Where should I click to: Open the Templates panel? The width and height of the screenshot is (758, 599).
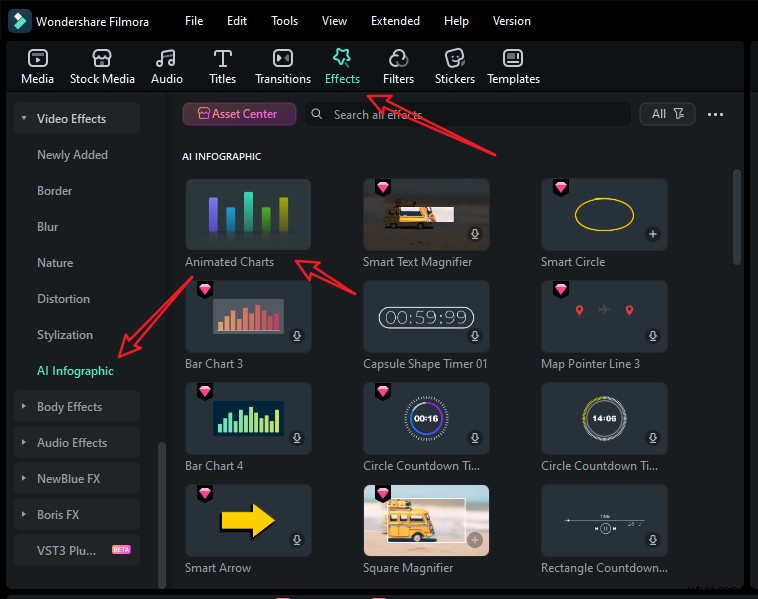point(513,59)
